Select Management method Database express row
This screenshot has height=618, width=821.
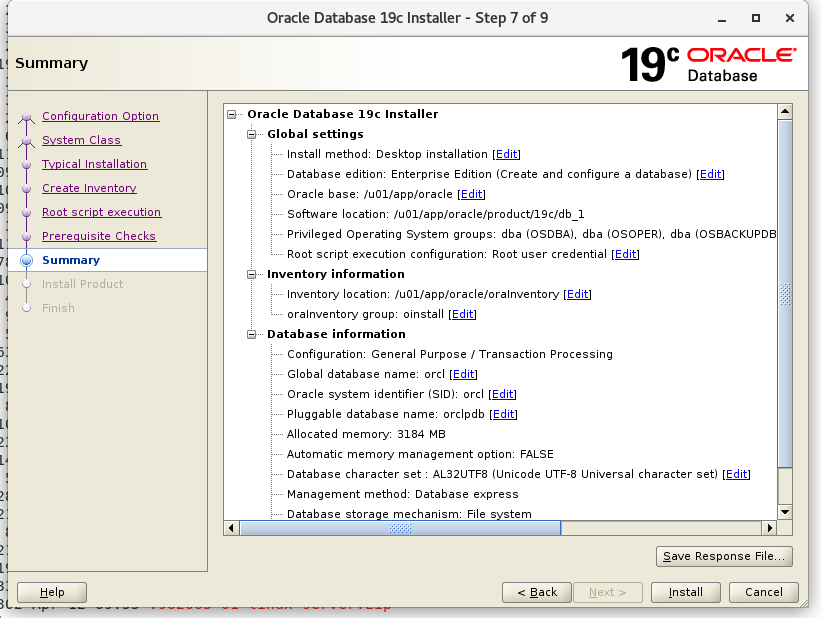[403, 494]
